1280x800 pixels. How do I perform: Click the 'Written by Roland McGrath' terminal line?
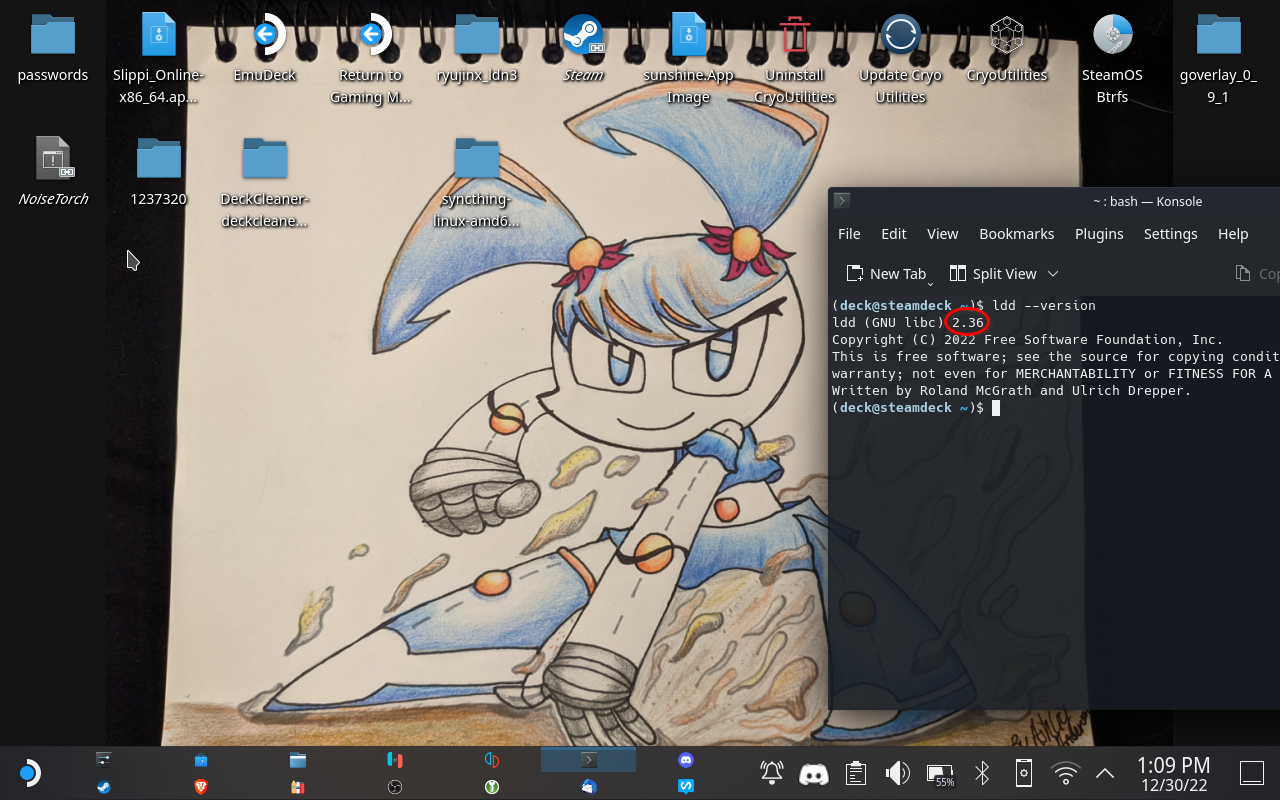pos(1012,391)
